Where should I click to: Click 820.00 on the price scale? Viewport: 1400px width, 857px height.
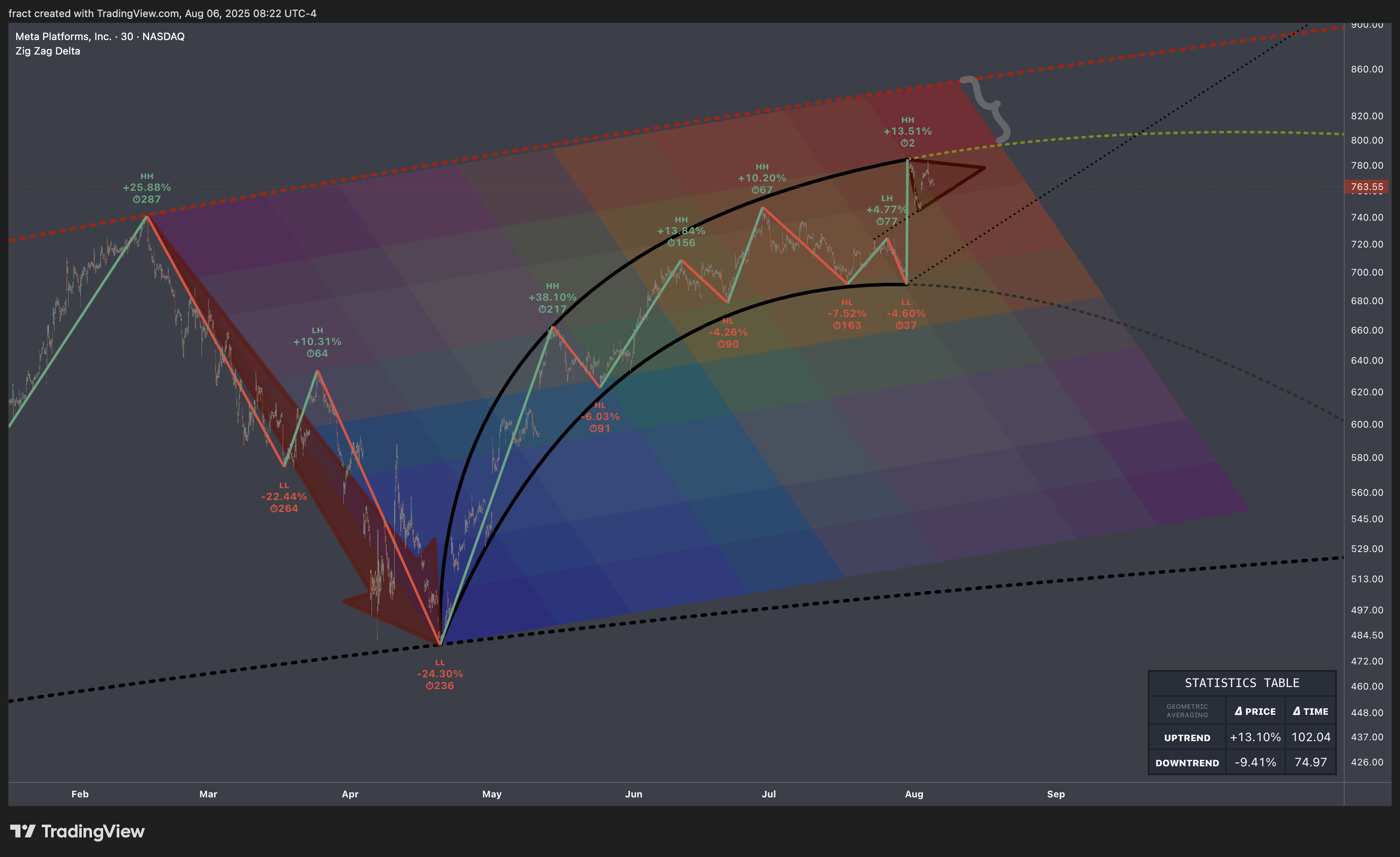(x=1367, y=116)
